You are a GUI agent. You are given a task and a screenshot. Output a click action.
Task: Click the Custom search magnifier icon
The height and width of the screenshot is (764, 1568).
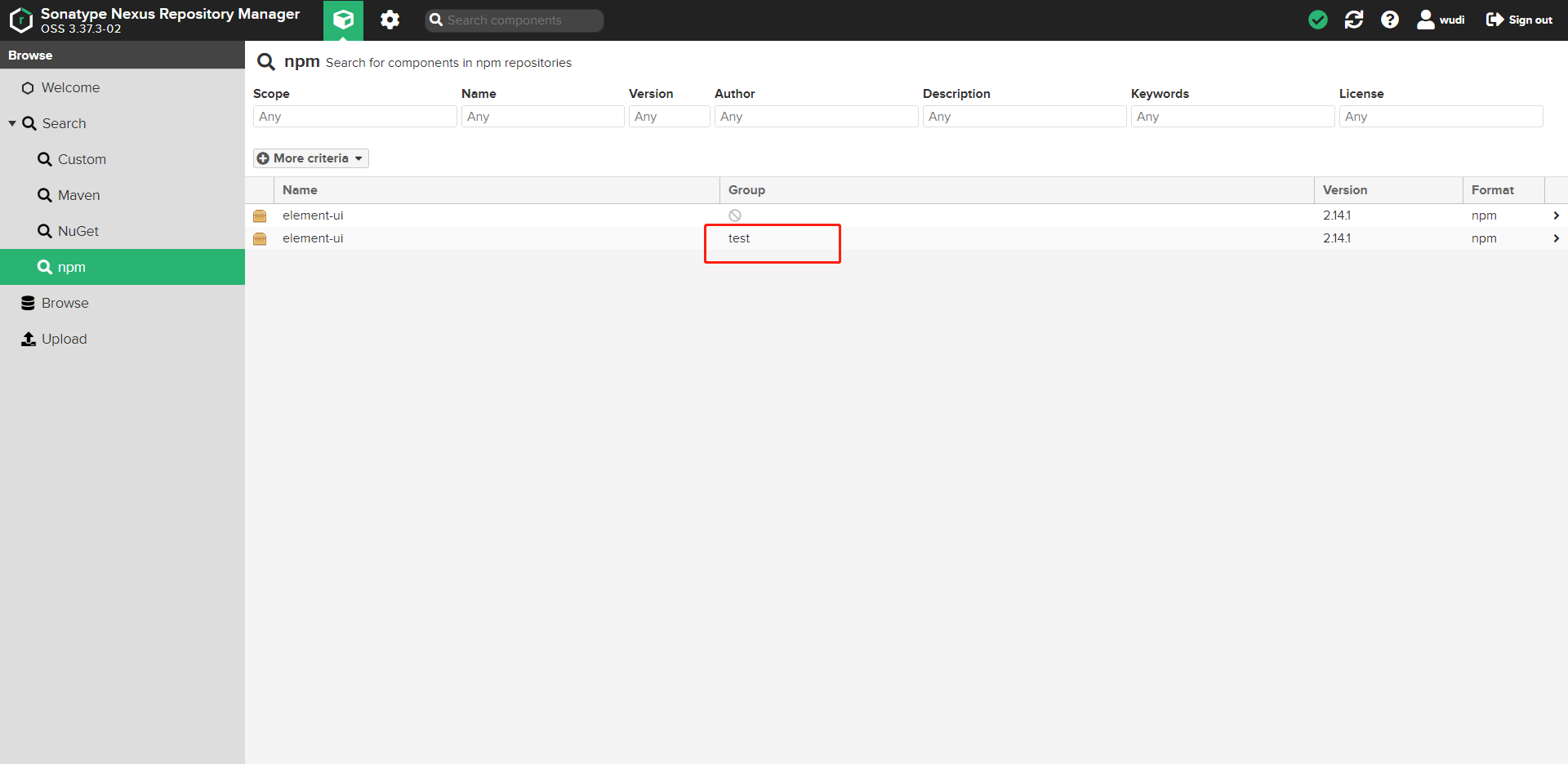45,159
